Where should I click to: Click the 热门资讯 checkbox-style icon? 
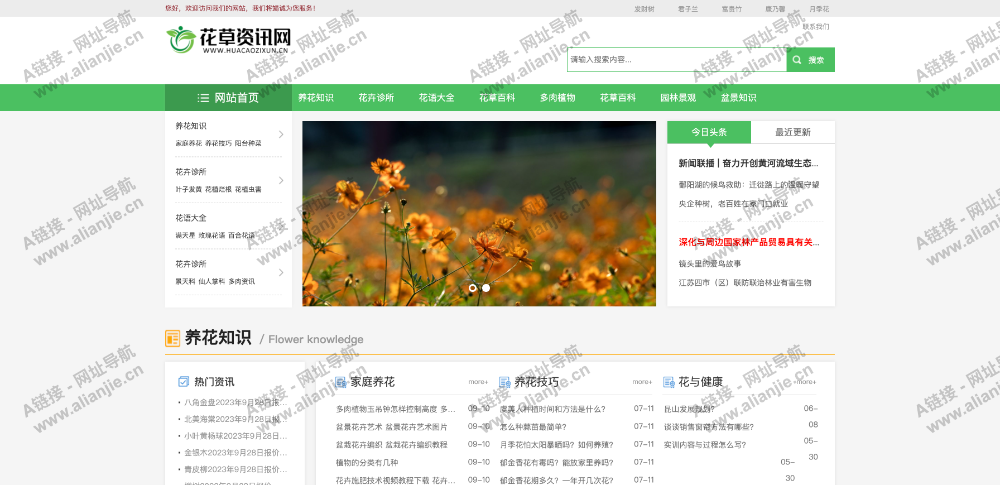pos(184,382)
